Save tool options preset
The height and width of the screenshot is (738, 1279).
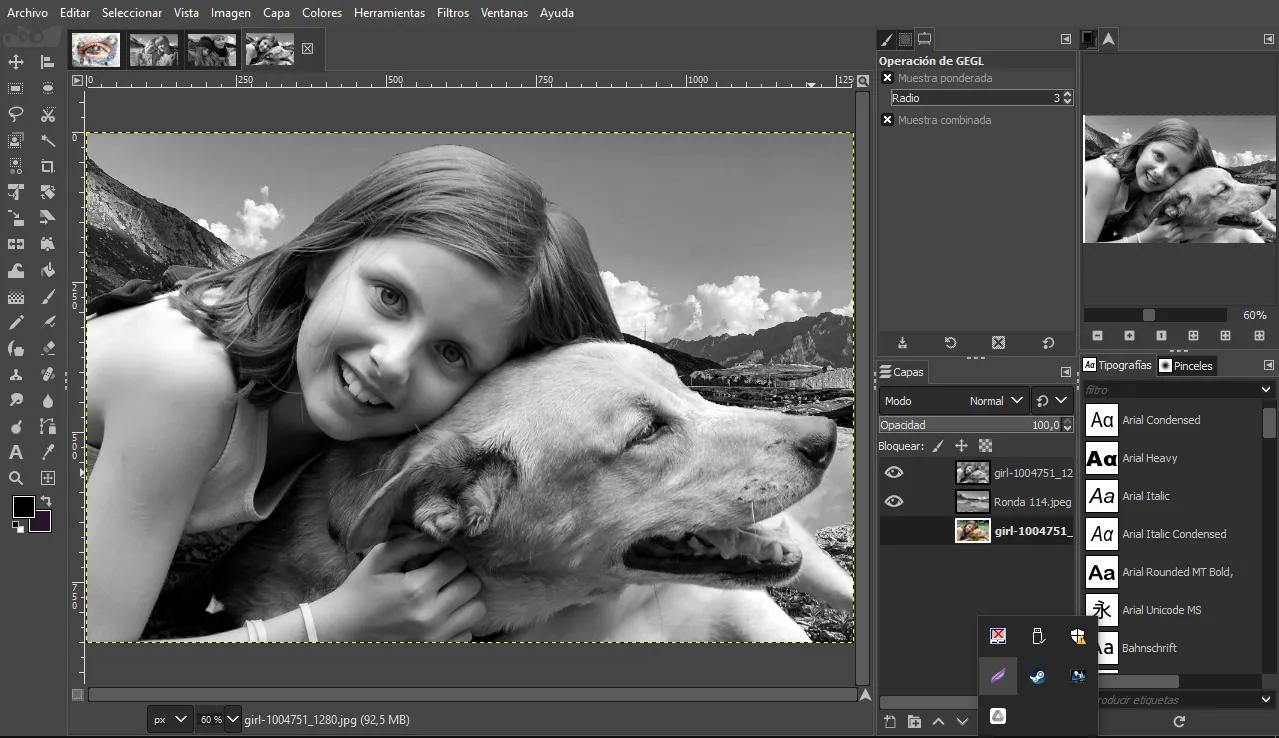[x=902, y=342]
